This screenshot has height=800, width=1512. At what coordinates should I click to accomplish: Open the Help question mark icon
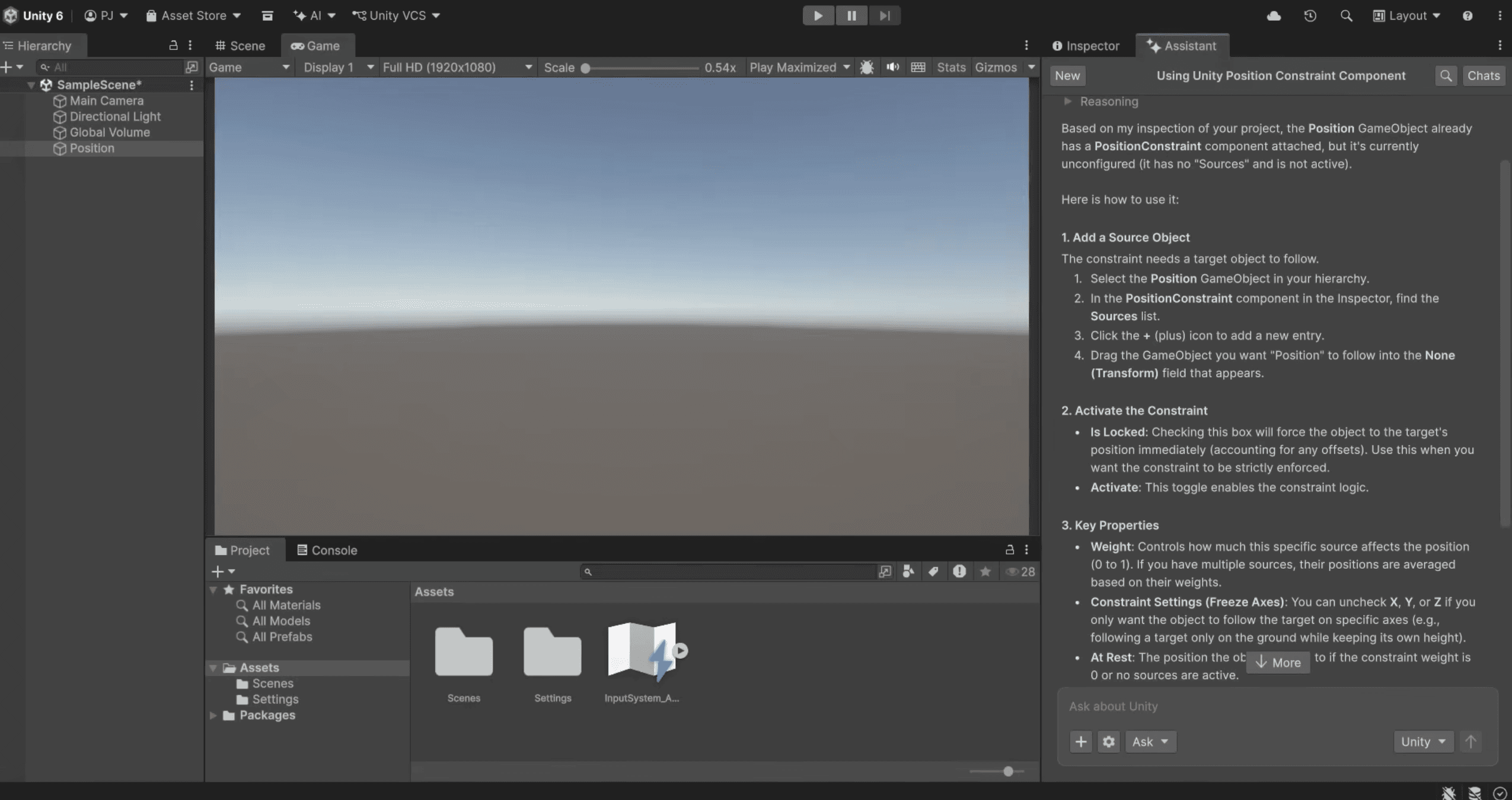1467,16
